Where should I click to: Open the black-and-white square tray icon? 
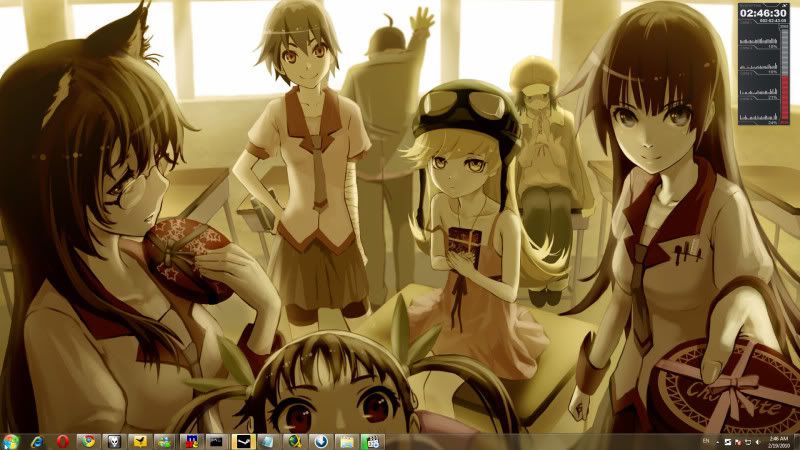click(x=728, y=442)
